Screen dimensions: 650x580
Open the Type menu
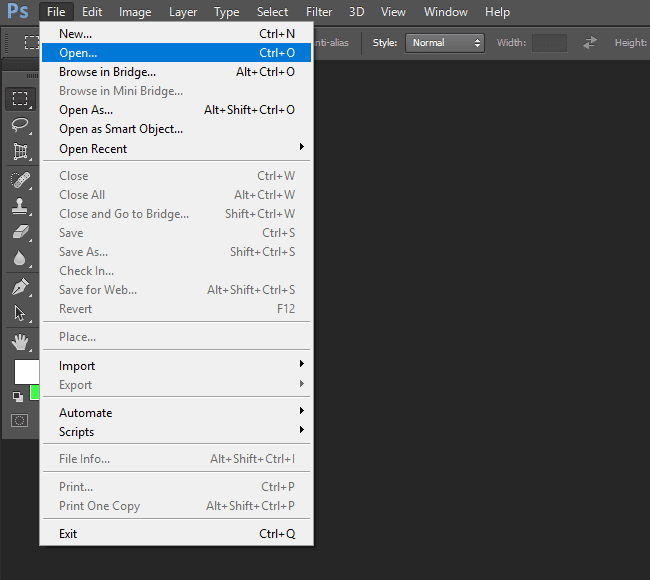point(226,12)
